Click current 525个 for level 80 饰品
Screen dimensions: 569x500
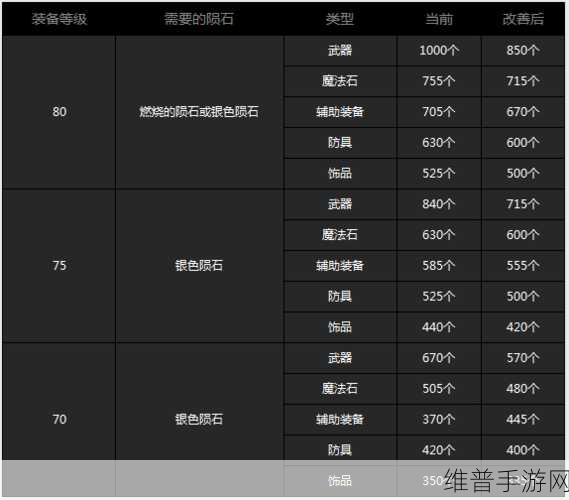[439, 173]
